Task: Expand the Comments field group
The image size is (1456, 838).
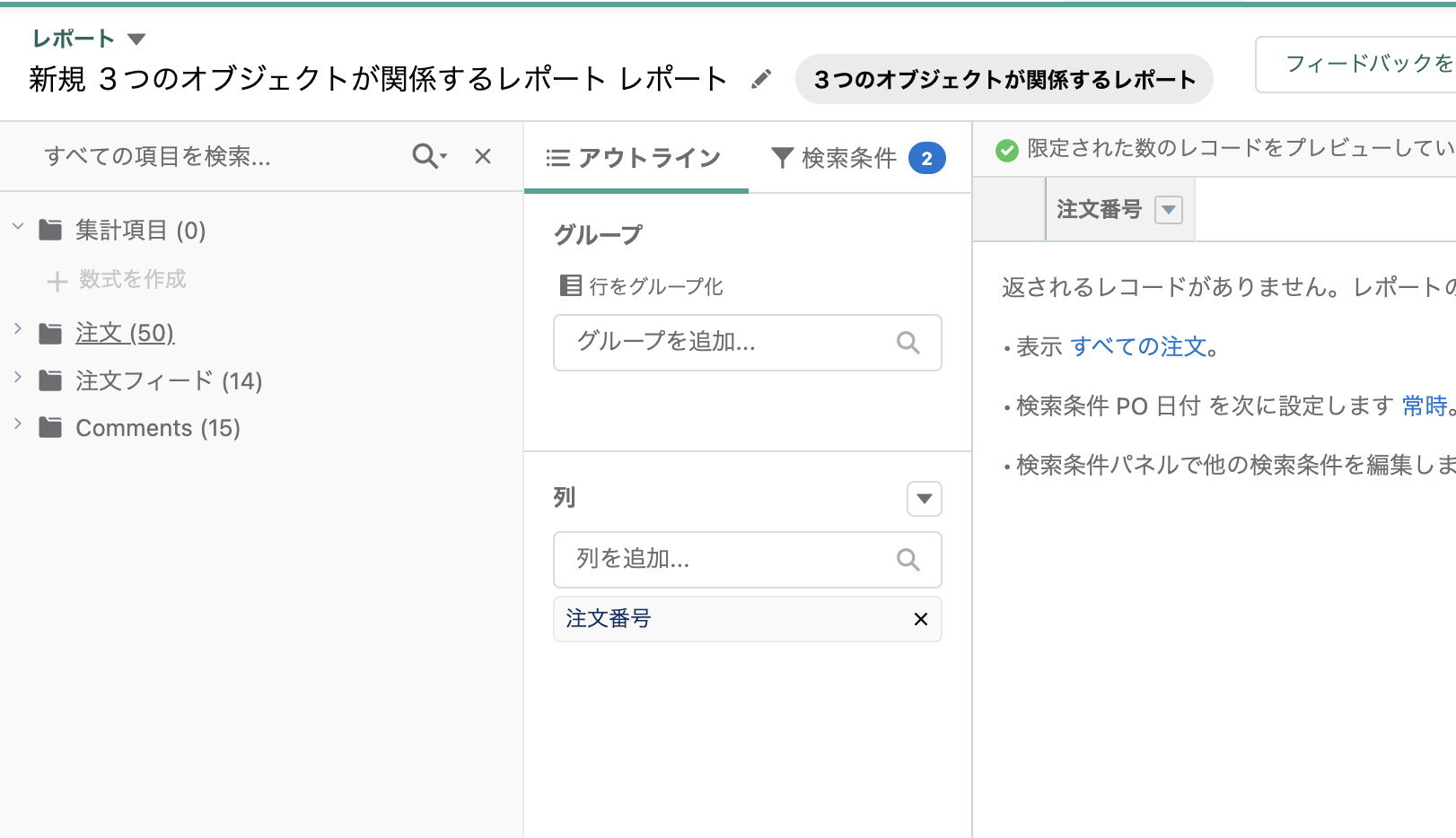Action: (18, 426)
